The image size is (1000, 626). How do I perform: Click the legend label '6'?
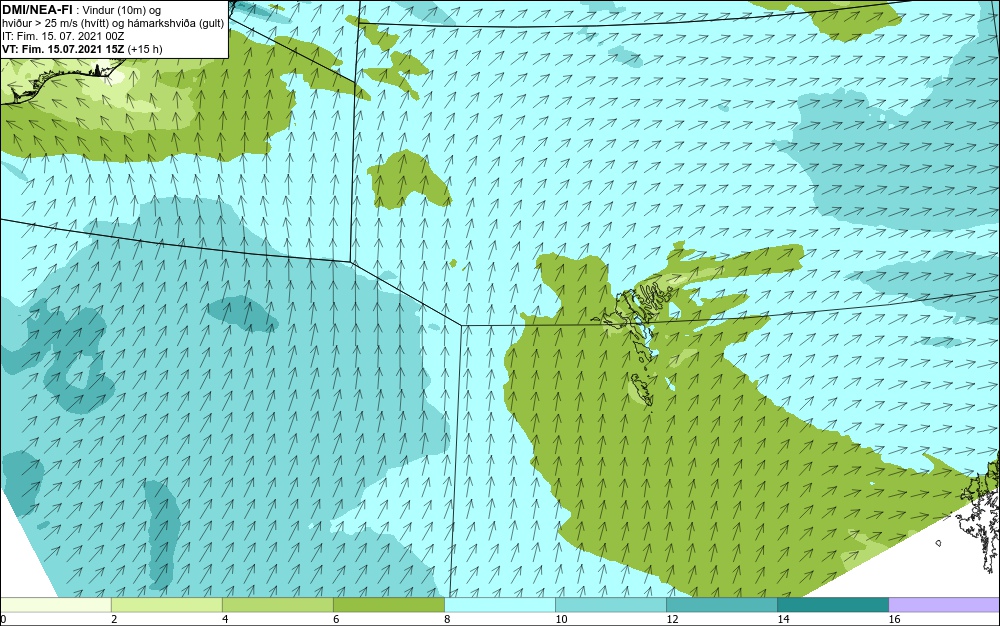[336, 619]
